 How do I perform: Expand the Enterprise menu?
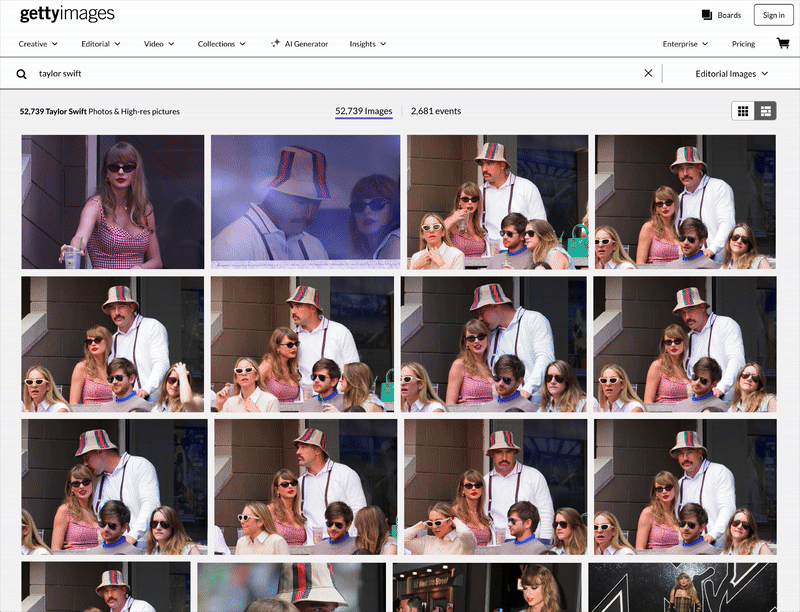click(x=685, y=44)
